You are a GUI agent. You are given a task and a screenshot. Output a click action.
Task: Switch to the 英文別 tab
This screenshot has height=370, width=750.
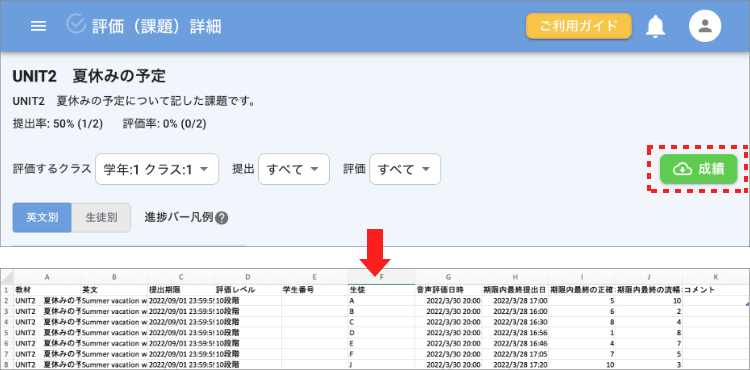(x=42, y=218)
